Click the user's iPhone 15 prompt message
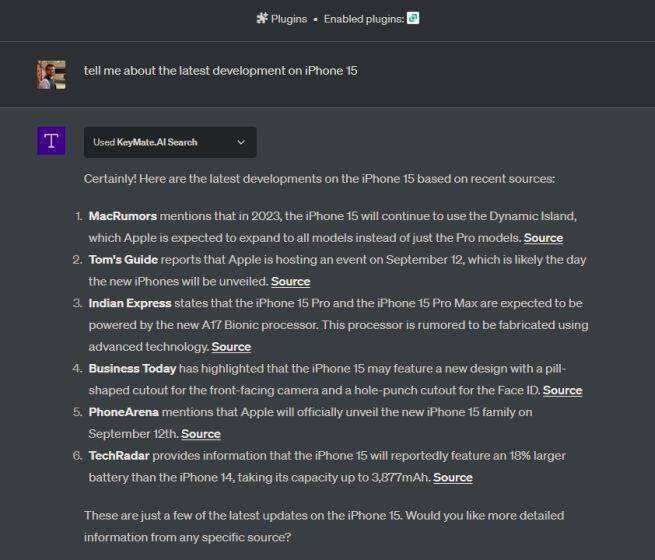Image resolution: width=655 pixels, height=560 pixels. coord(221,71)
